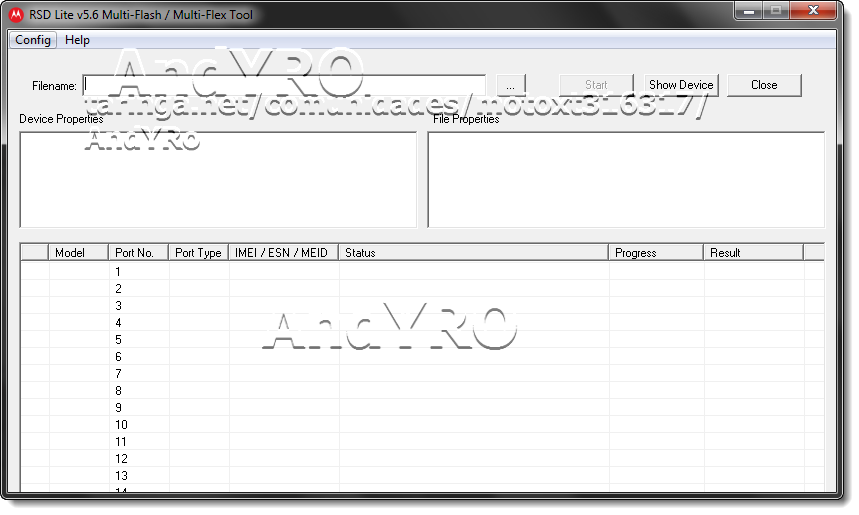Select port number 10 row
859x515 pixels.
[x=422, y=425]
